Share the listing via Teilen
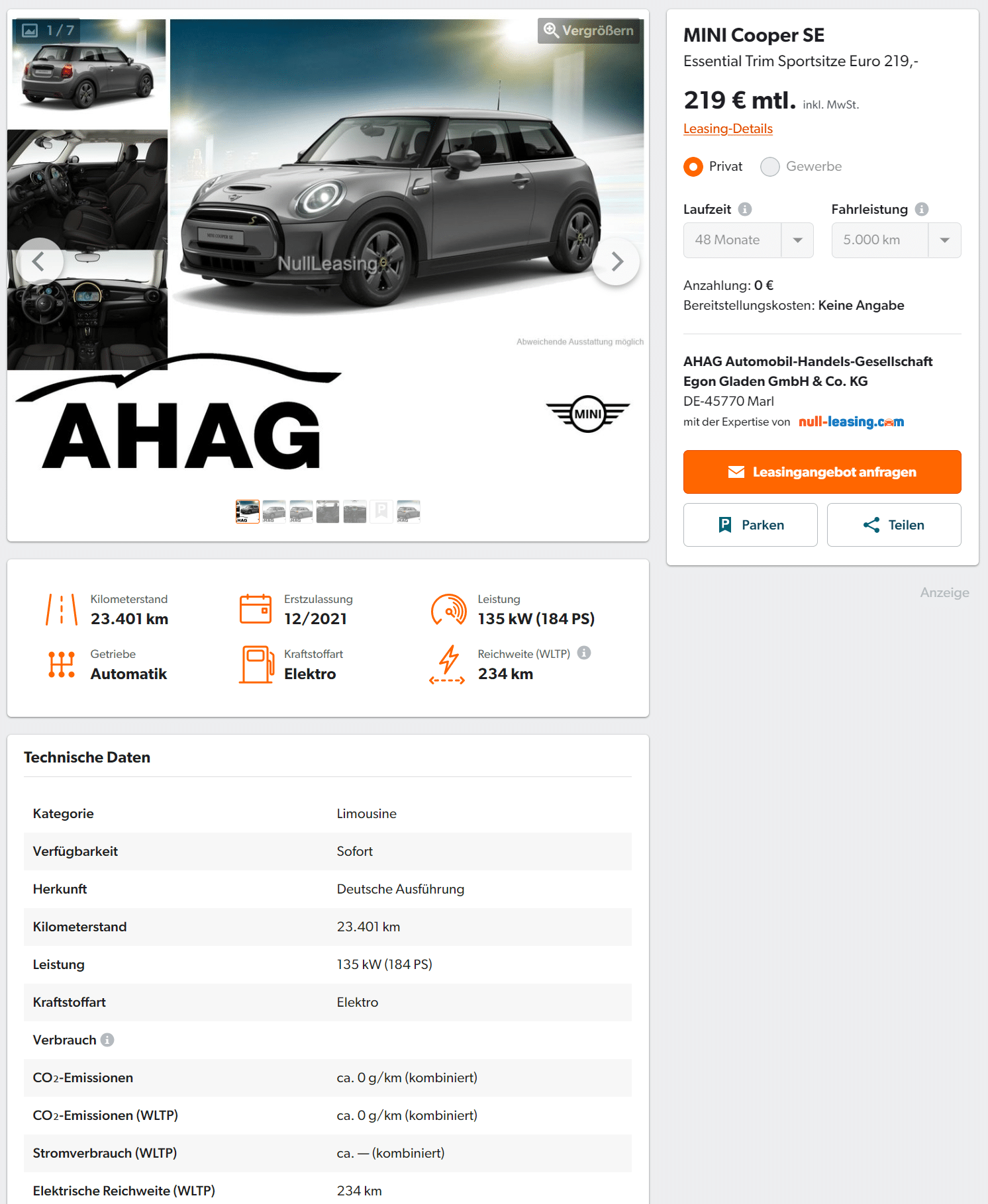 pos(894,525)
